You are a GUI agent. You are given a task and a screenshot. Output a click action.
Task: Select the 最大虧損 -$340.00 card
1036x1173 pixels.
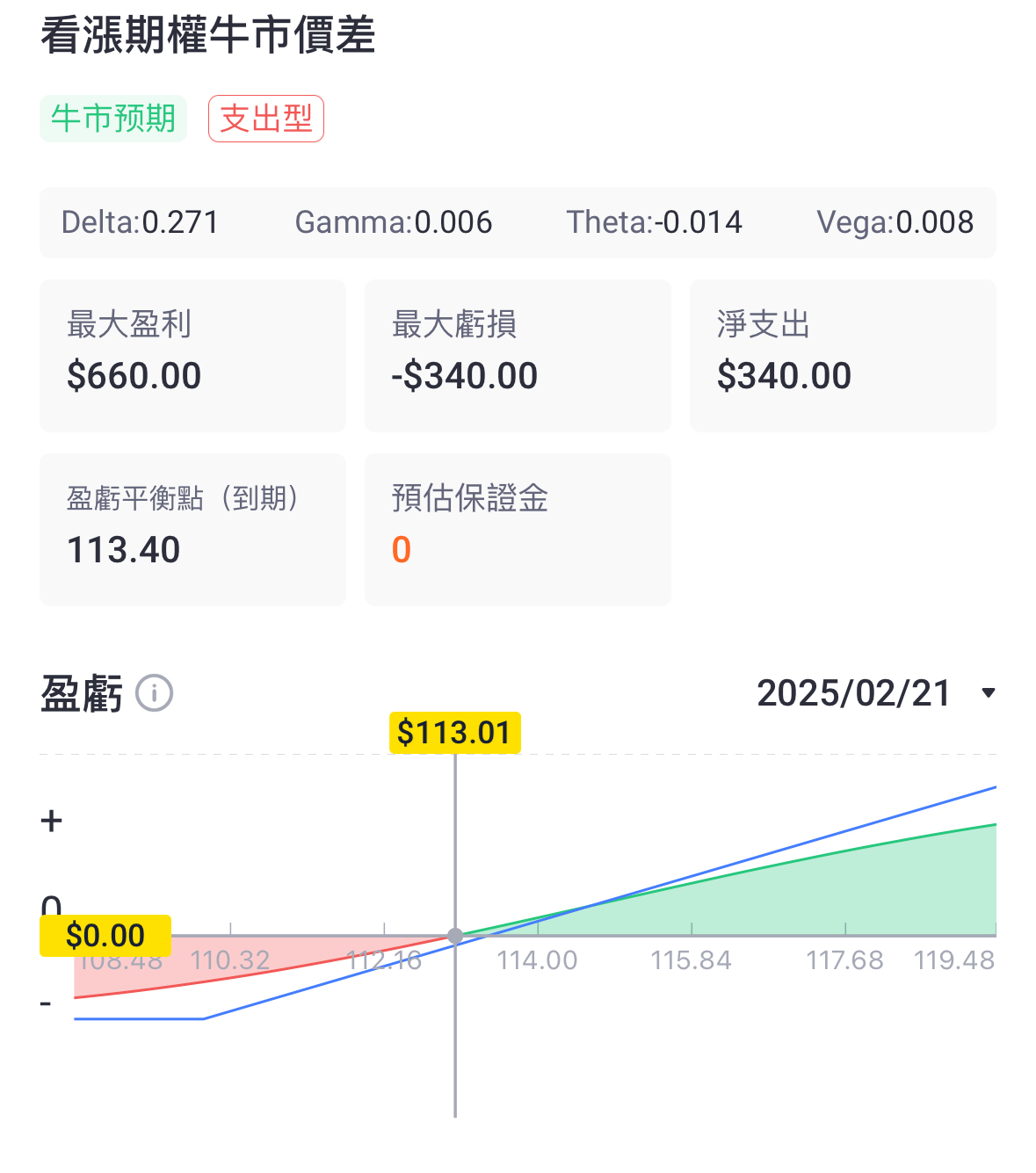pyautogui.click(x=518, y=355)
